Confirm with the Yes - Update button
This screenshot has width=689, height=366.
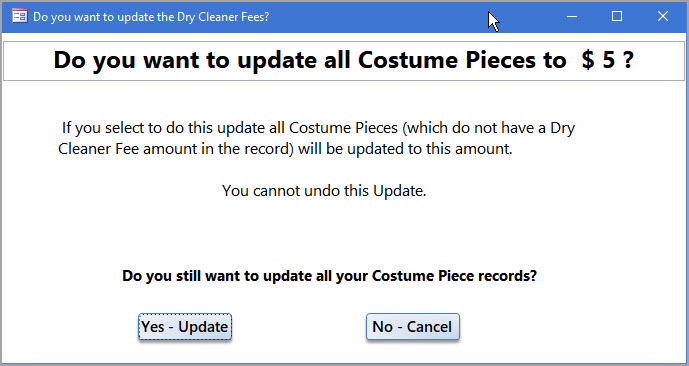tap(185, 327)
